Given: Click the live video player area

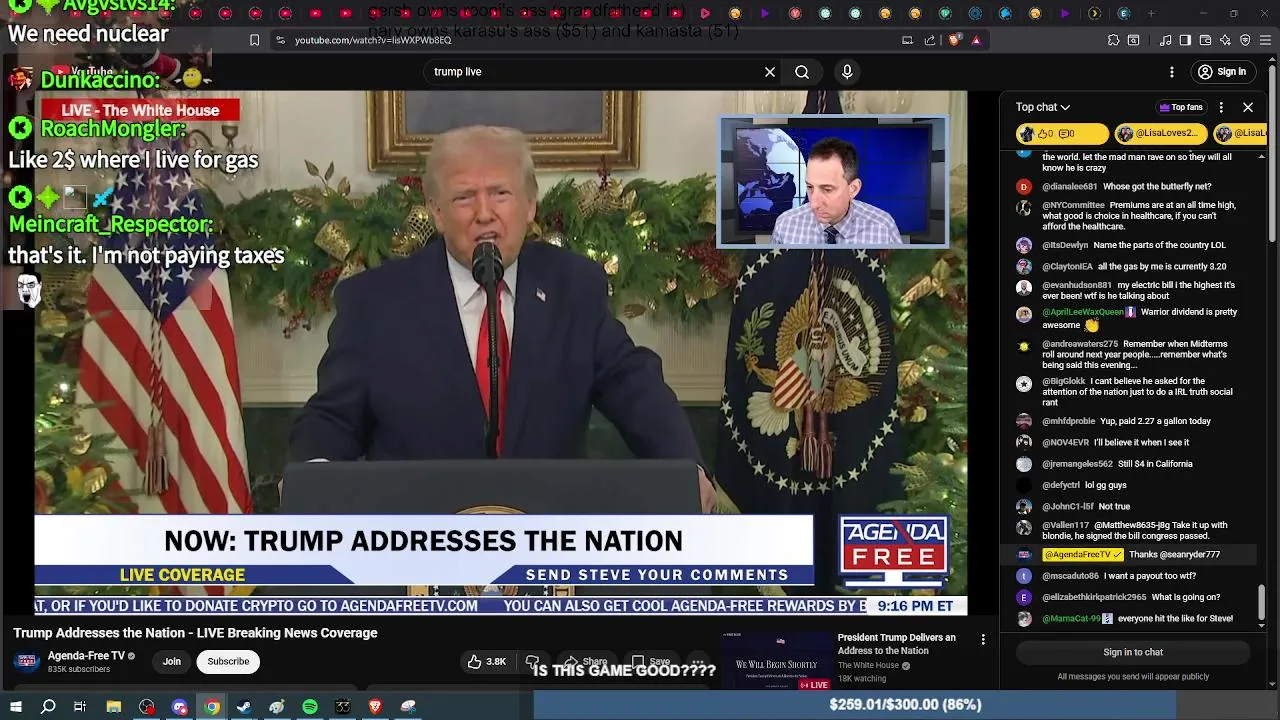Looking at the screenshot, I should point(500,352).
